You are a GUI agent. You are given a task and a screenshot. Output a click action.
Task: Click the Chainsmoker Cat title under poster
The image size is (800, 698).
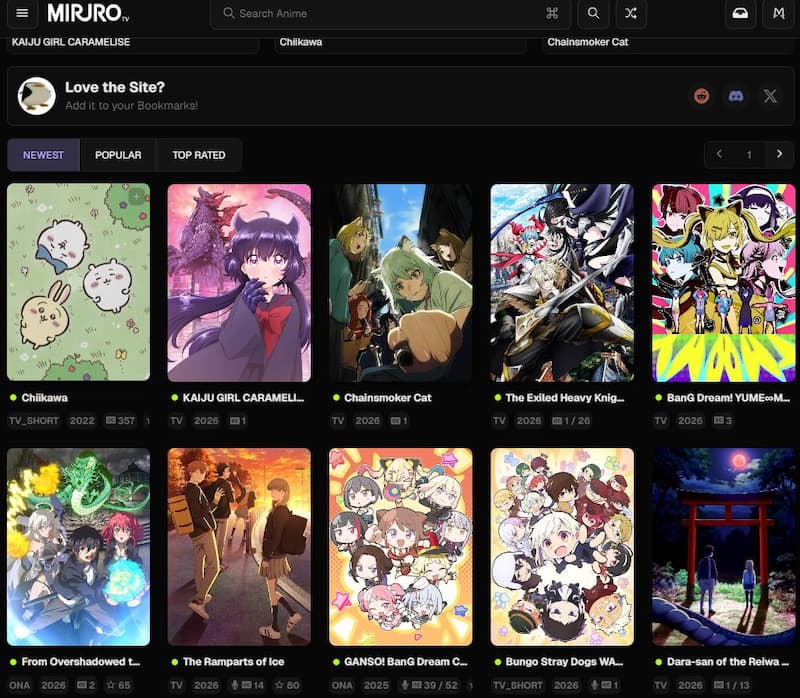(x=388, y=397)
